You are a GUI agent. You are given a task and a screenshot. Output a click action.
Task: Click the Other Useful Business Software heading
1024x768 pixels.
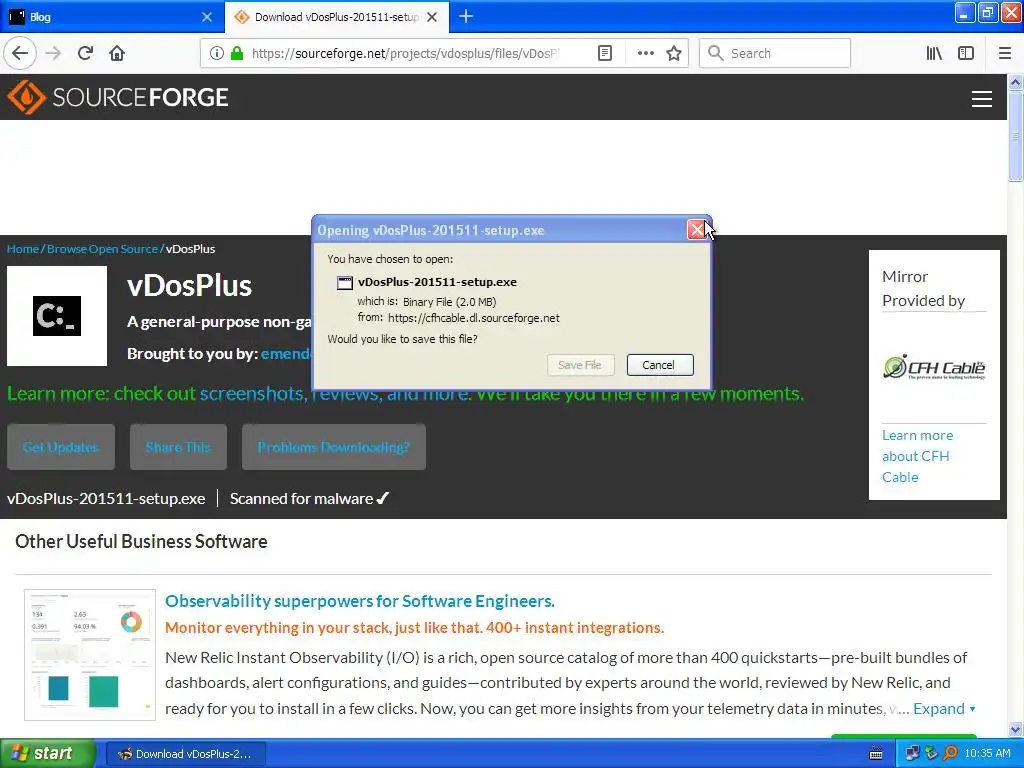coord(141,541)
